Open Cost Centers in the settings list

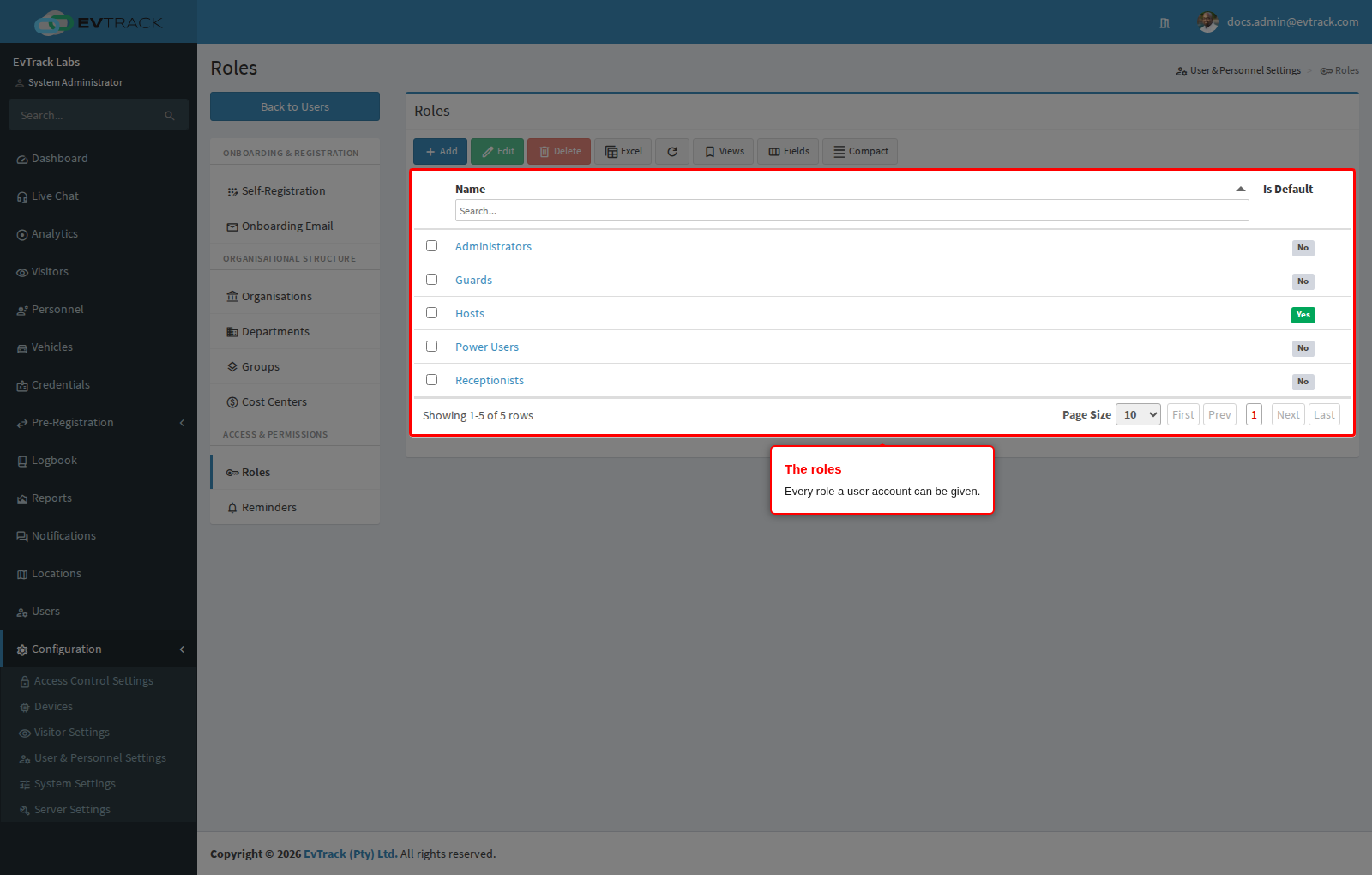tap(295, 402)
